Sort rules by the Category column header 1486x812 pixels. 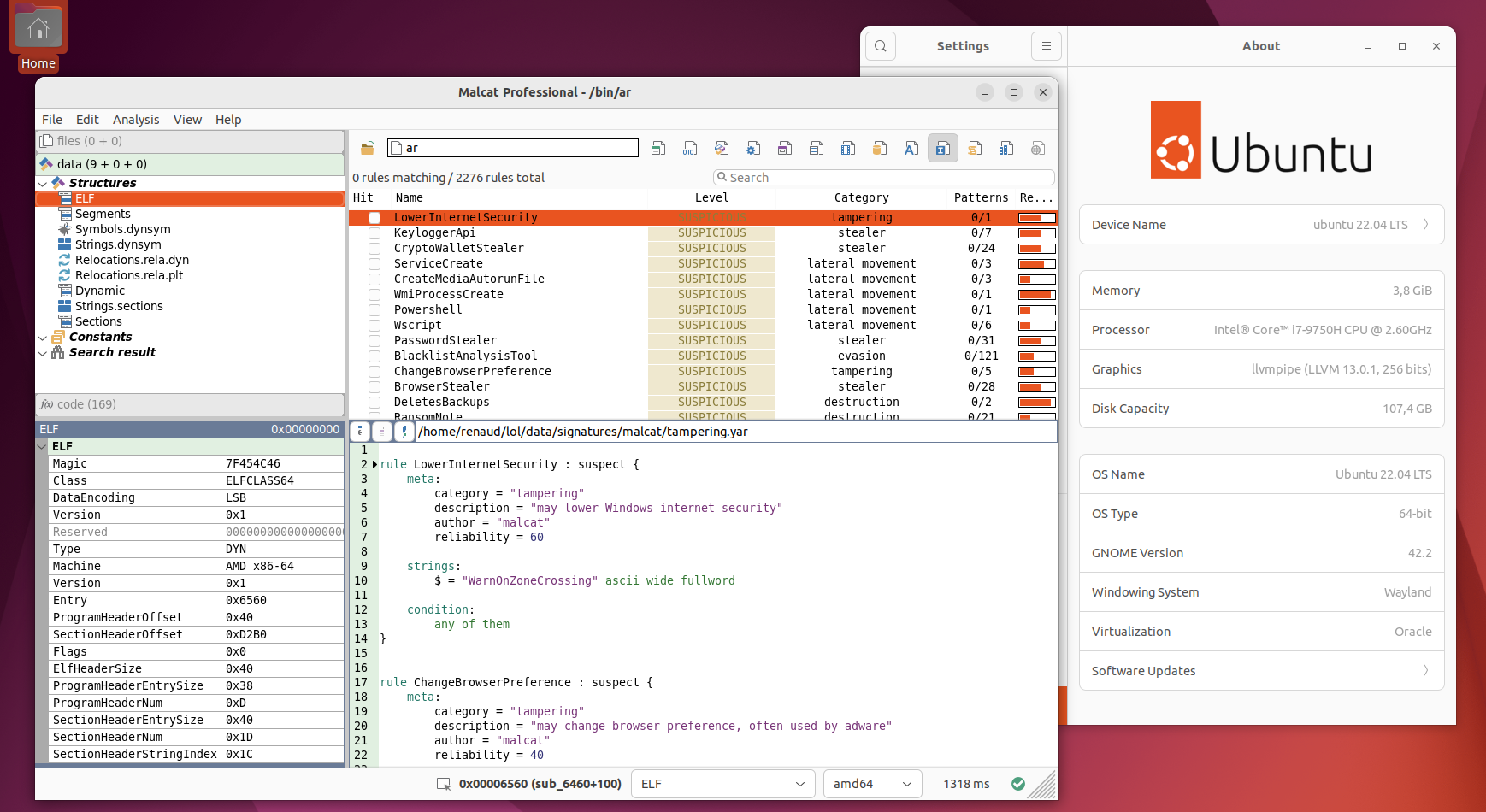click(862, 197)
